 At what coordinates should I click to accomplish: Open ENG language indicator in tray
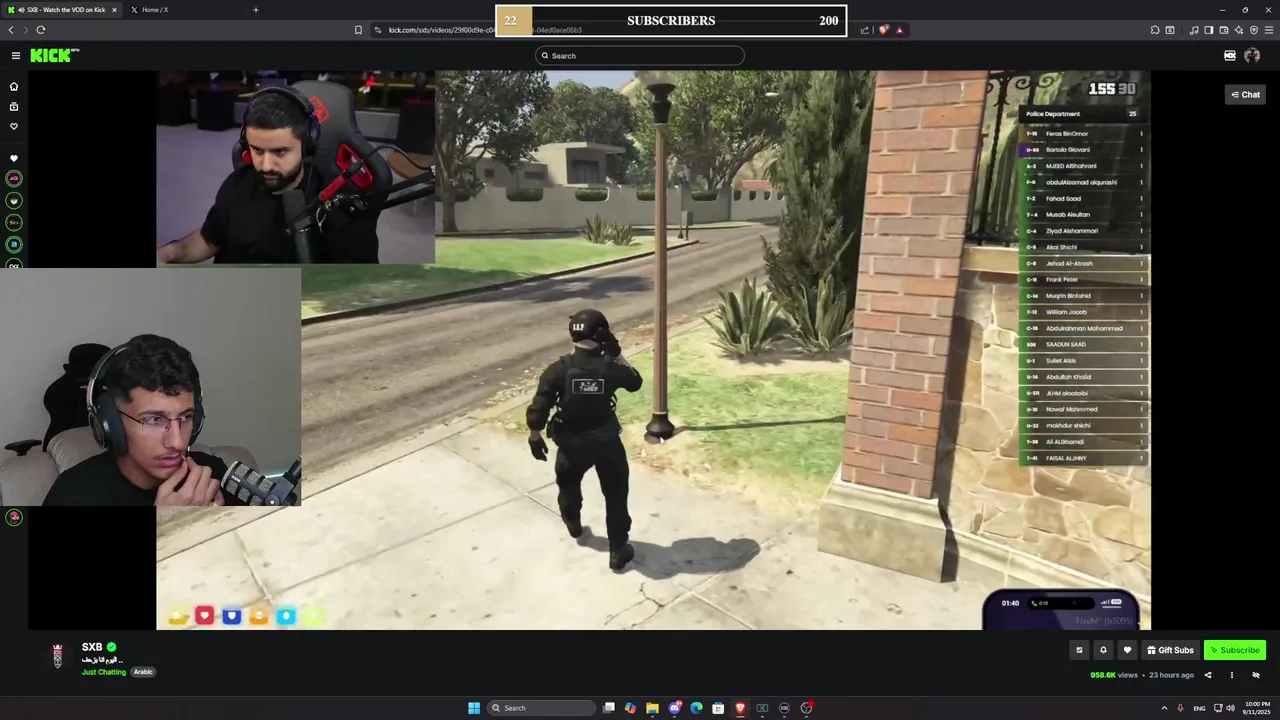point(1199,708)
